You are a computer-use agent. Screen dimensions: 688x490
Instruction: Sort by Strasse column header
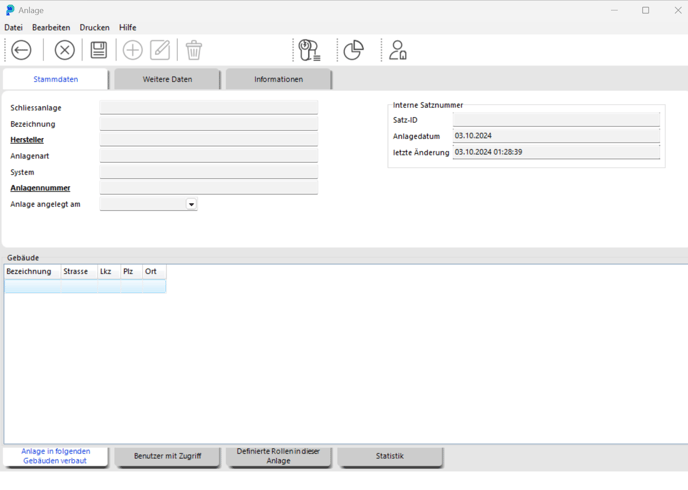coord(79,272)
